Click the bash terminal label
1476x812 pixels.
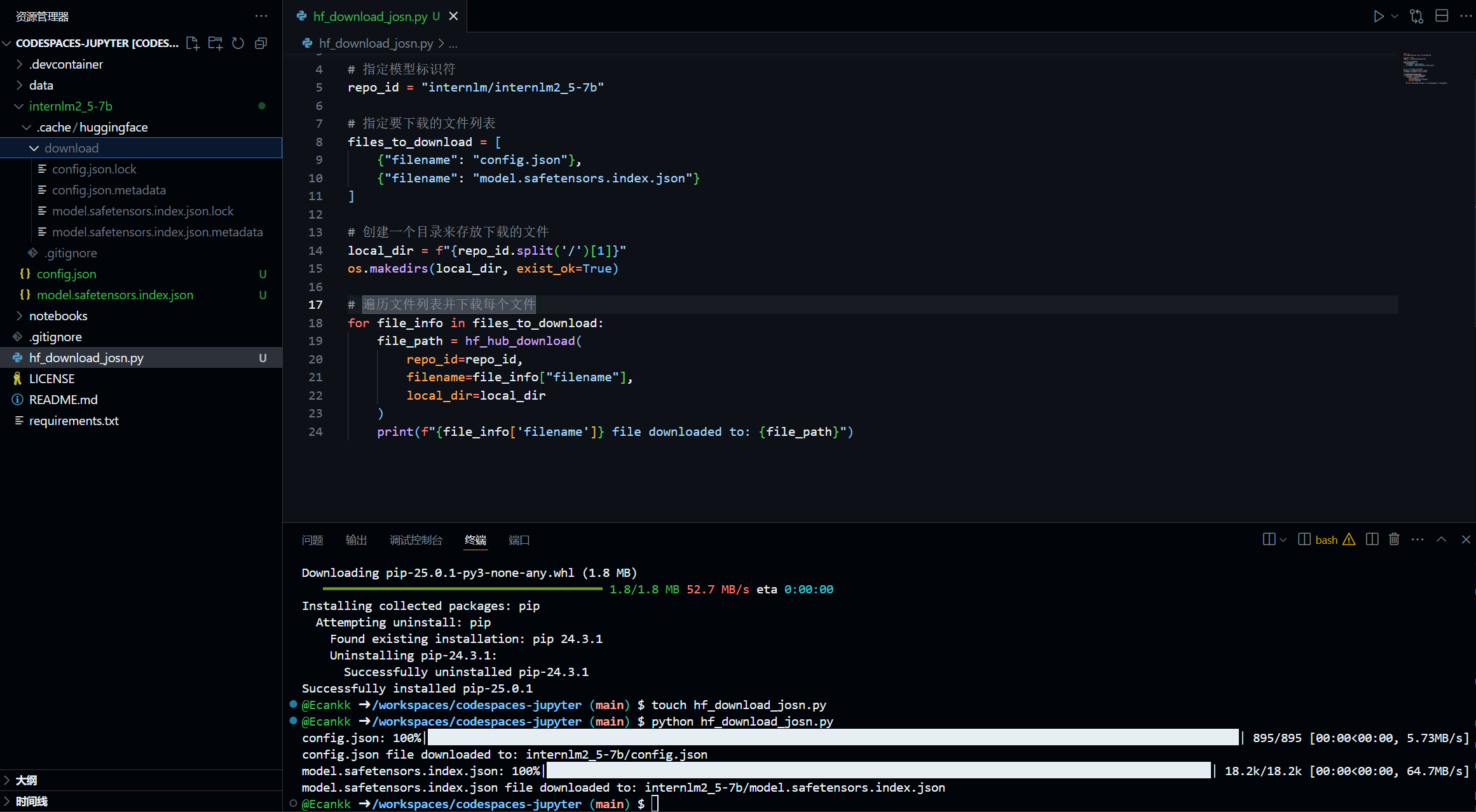(x=1326, y=539)
